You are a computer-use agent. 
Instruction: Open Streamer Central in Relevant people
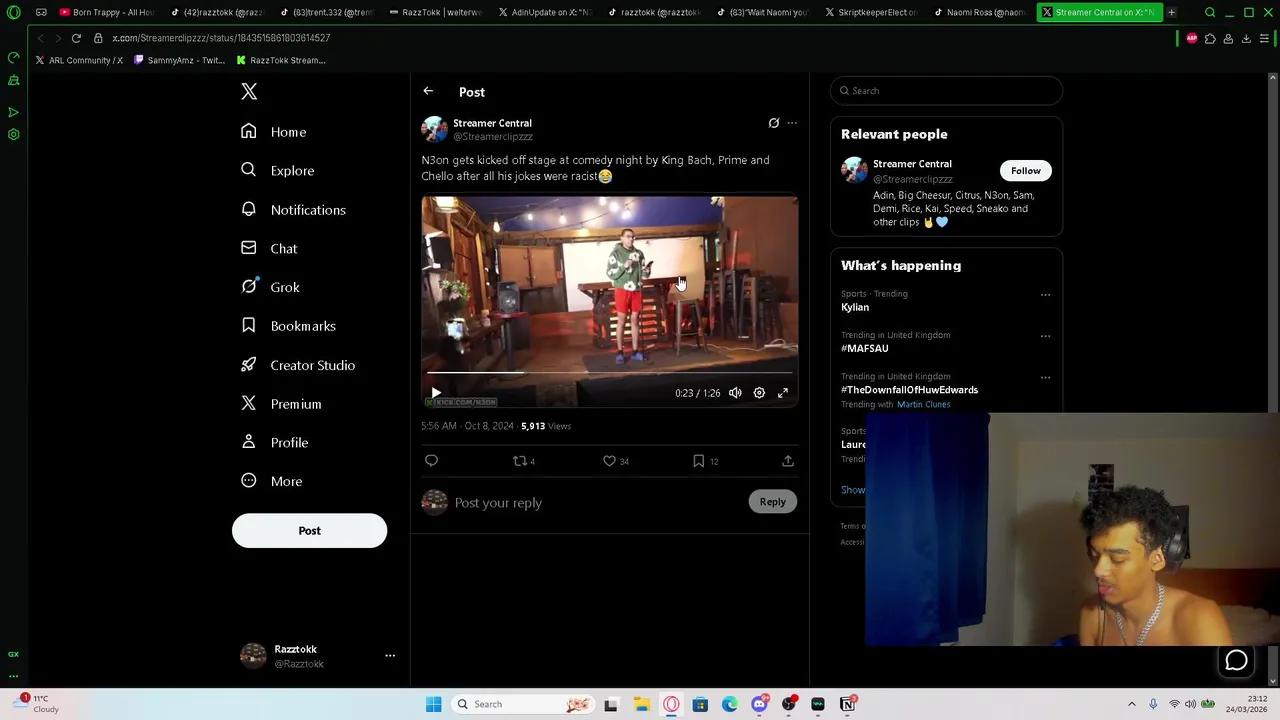pos(912,164)
